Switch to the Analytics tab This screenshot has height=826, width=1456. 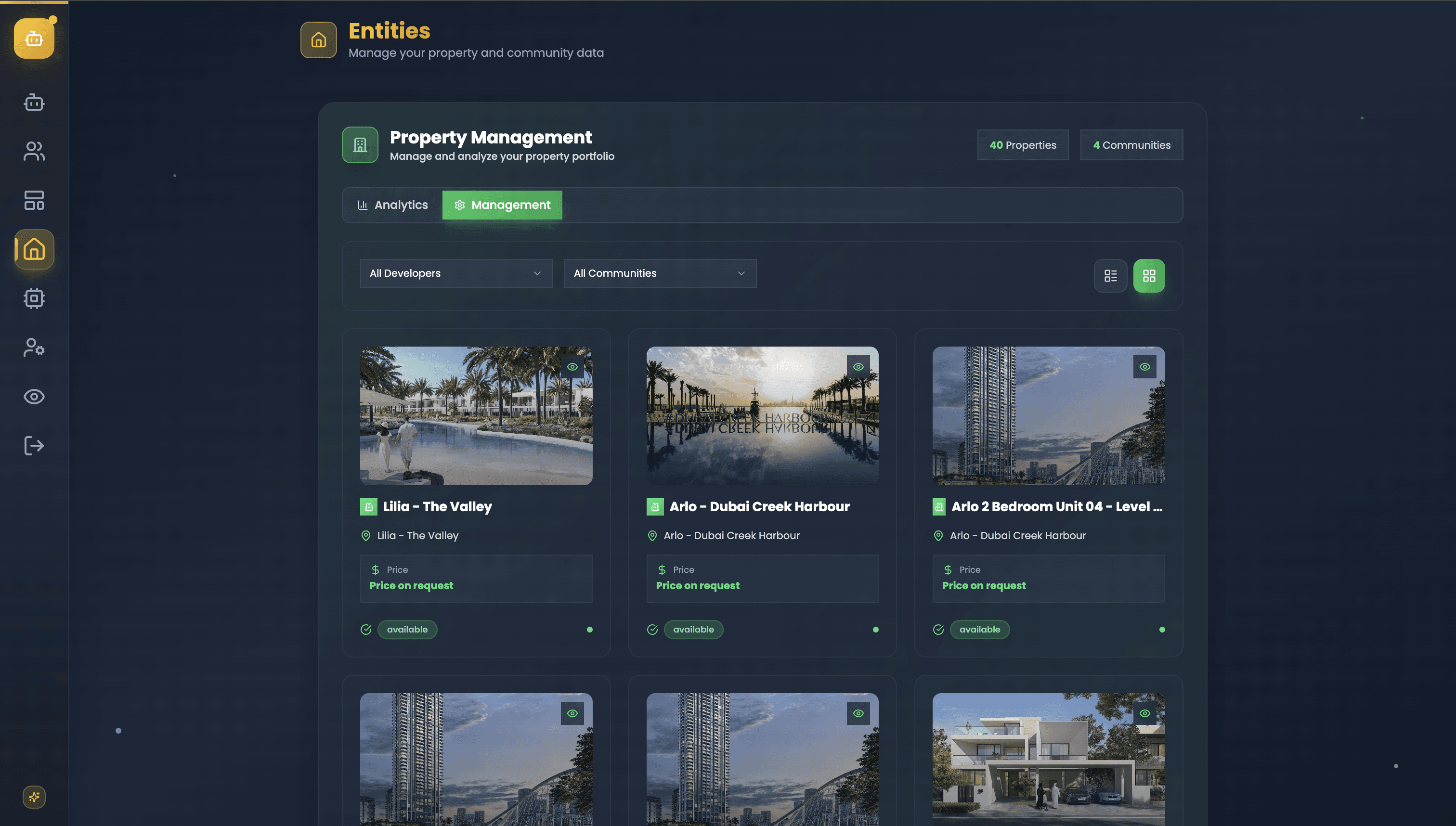coord(393,205)
